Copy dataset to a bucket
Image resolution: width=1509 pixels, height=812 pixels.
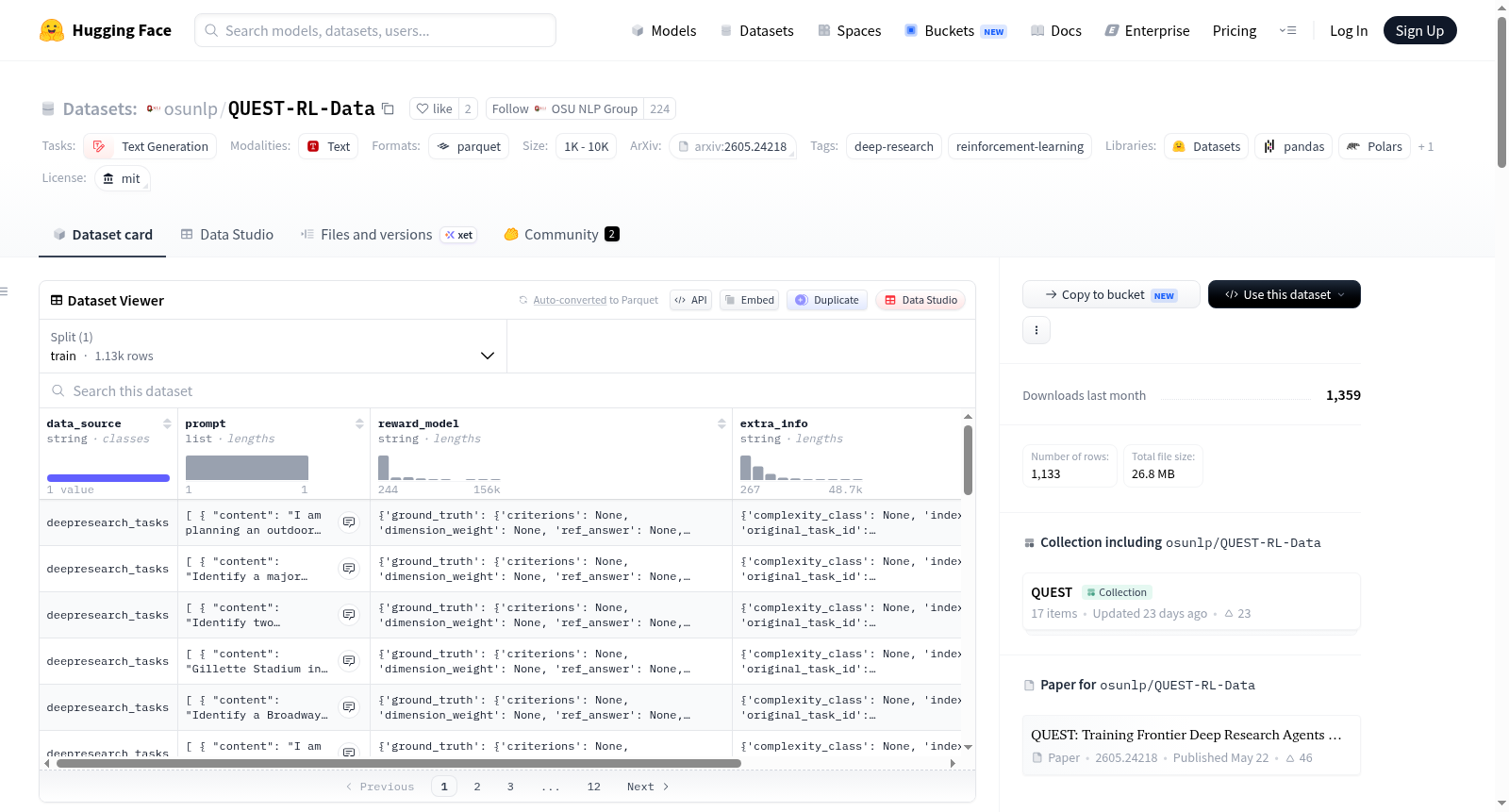(1111, 294)
